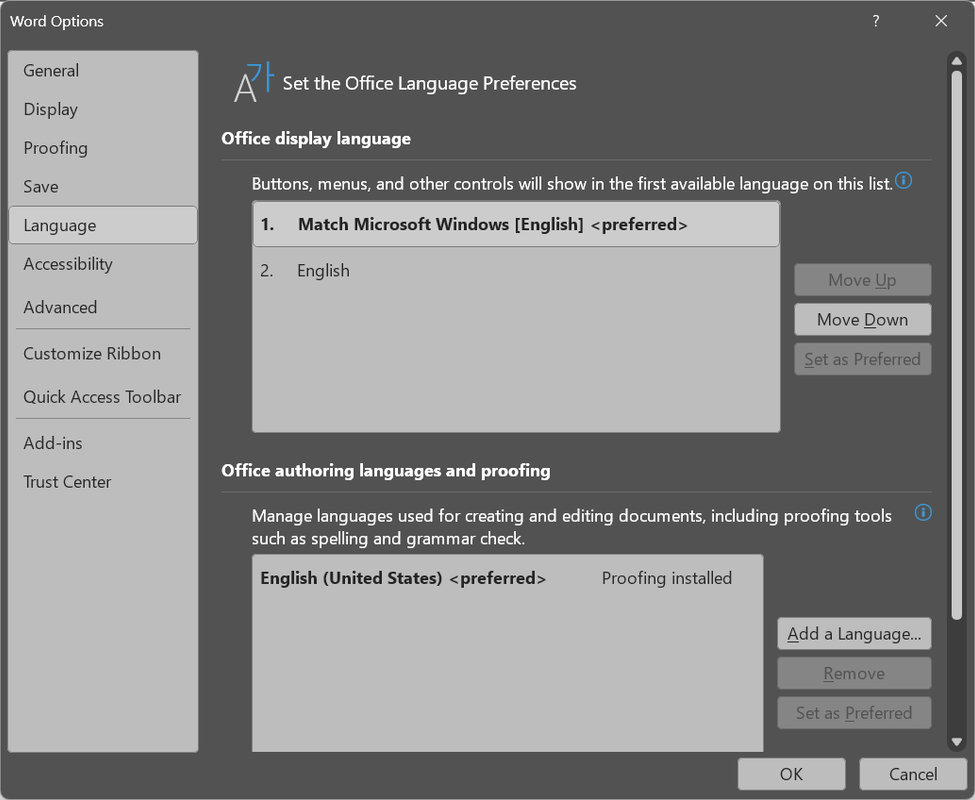Click the Proofing installed status text
This screenshot has height=800, width=975.
667,579
